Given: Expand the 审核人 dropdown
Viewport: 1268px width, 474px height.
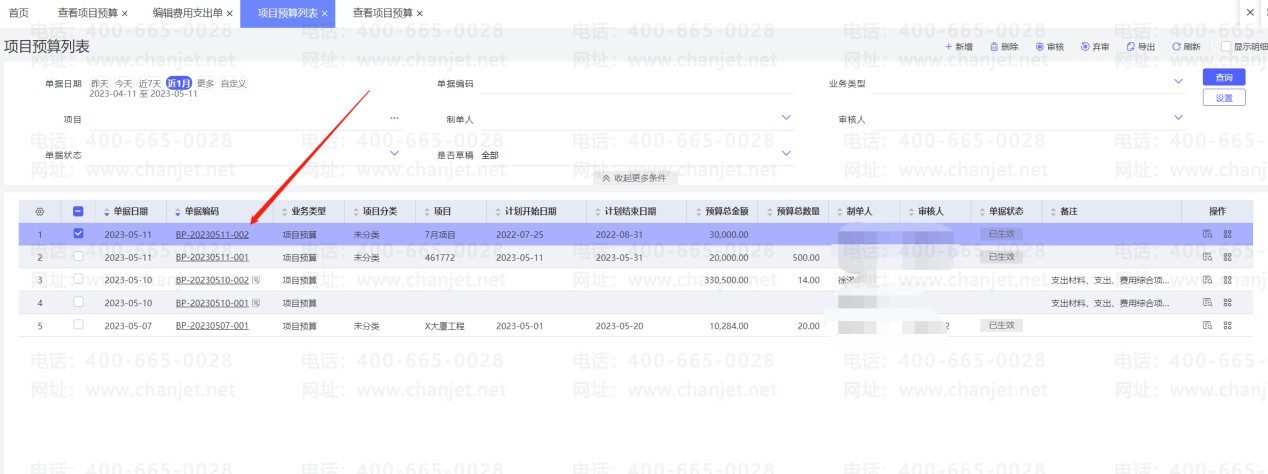Looking at the screenshot, I should pos(1177,118).
